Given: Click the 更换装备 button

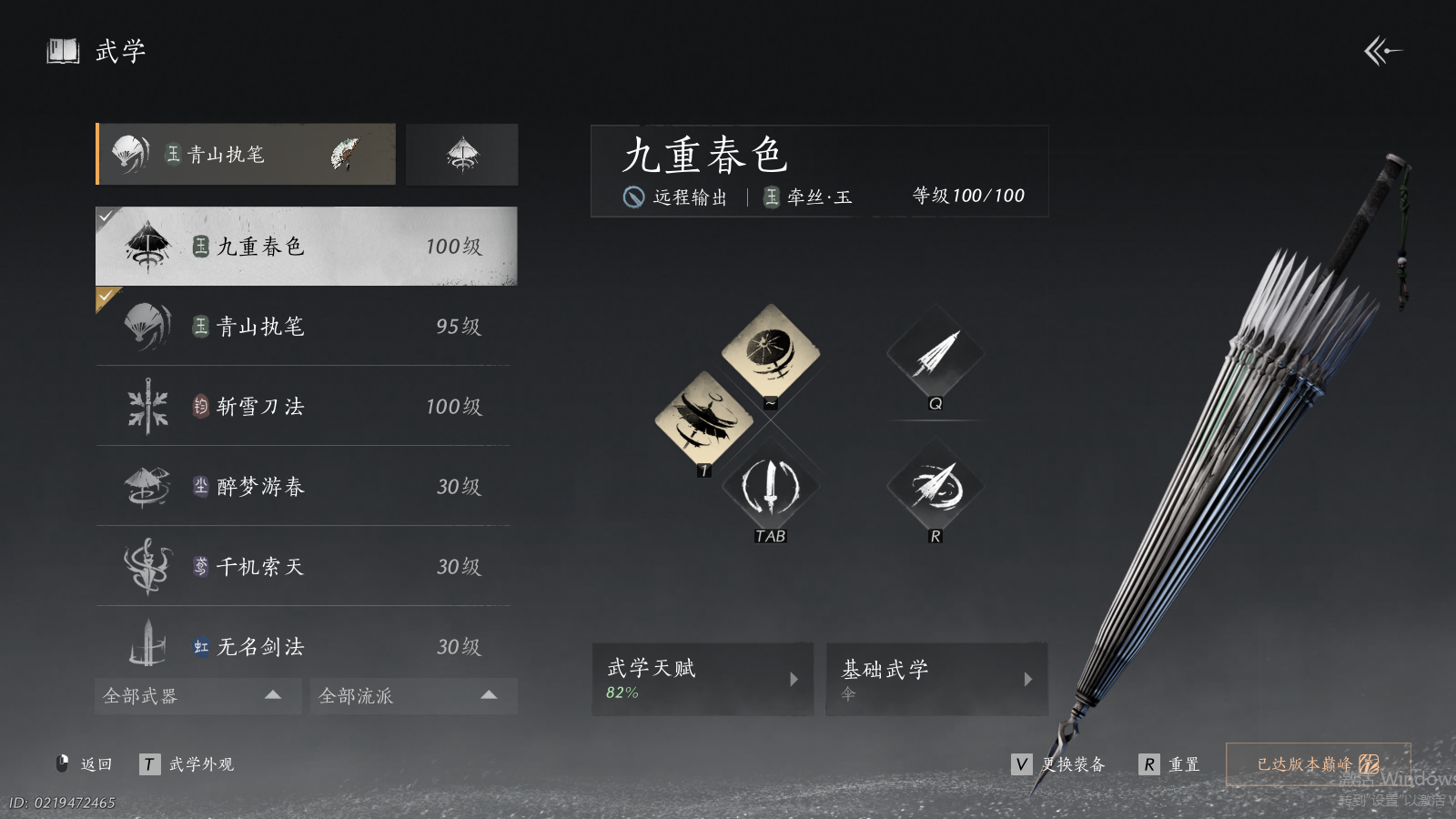Looking at the screenshot, I should tap(1058, 764).
